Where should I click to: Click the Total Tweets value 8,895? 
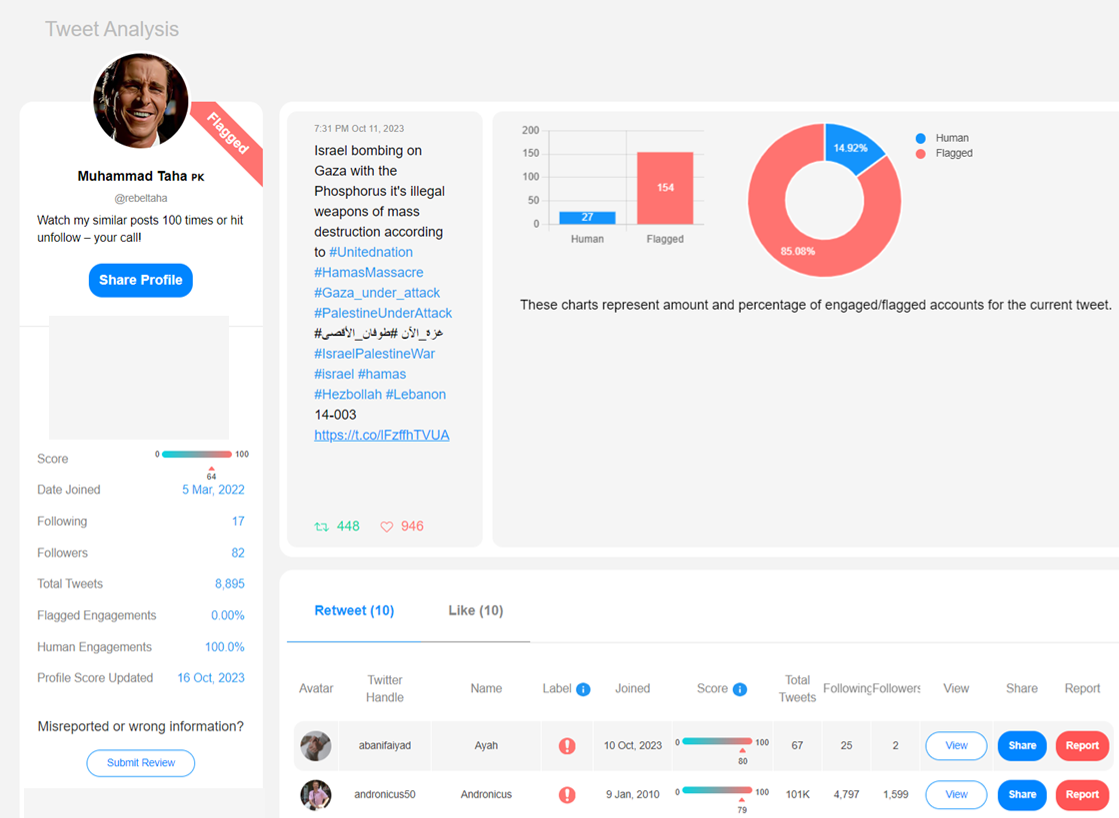229,584
